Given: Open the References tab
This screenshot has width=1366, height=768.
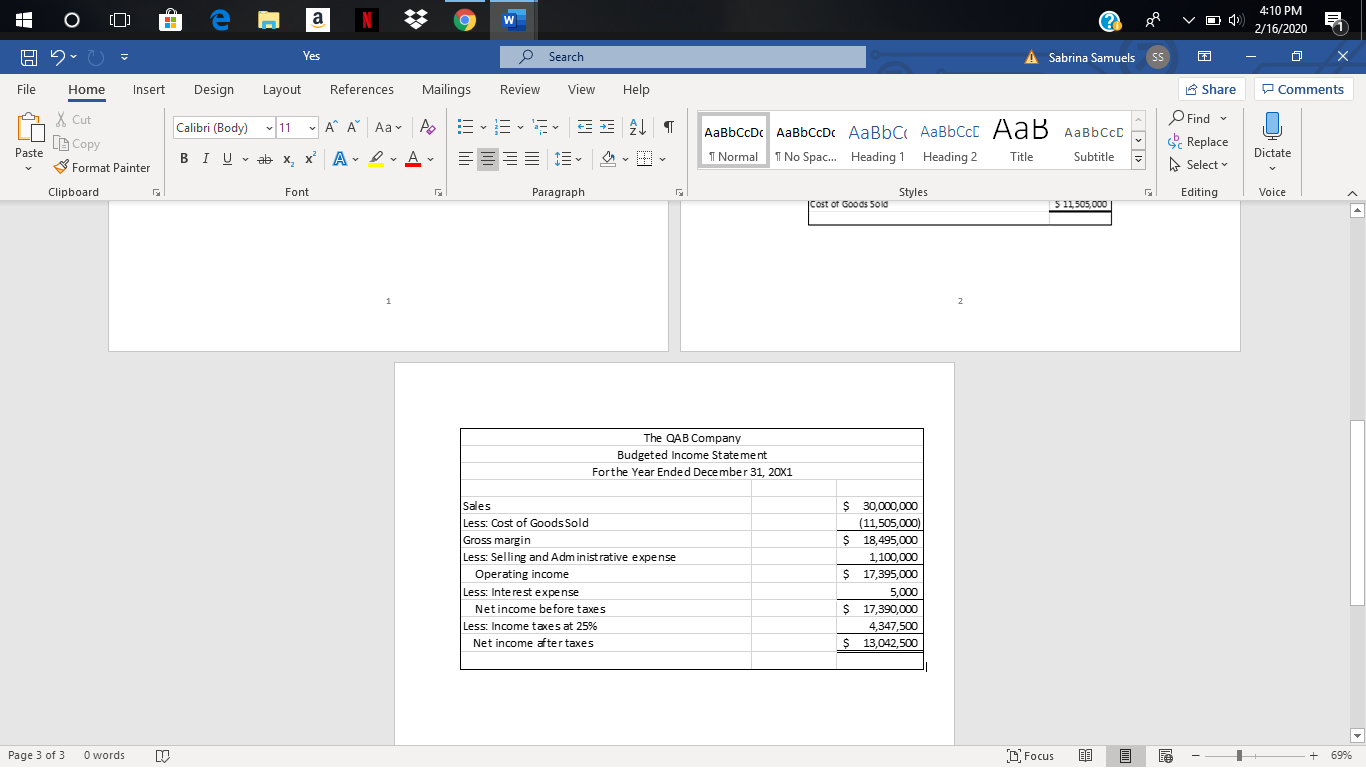Looking at the screenshot, I should coord(362,89).
